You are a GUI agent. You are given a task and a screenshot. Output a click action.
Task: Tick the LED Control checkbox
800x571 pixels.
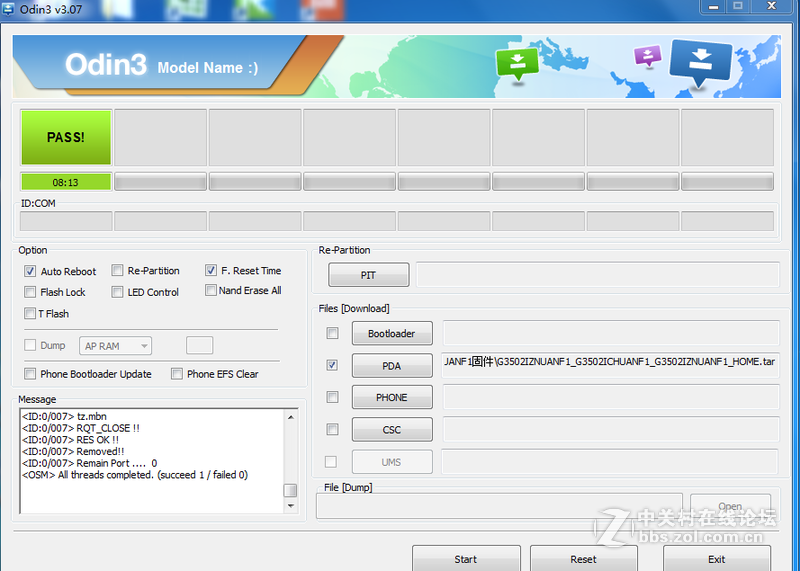(x=117, y=292)
